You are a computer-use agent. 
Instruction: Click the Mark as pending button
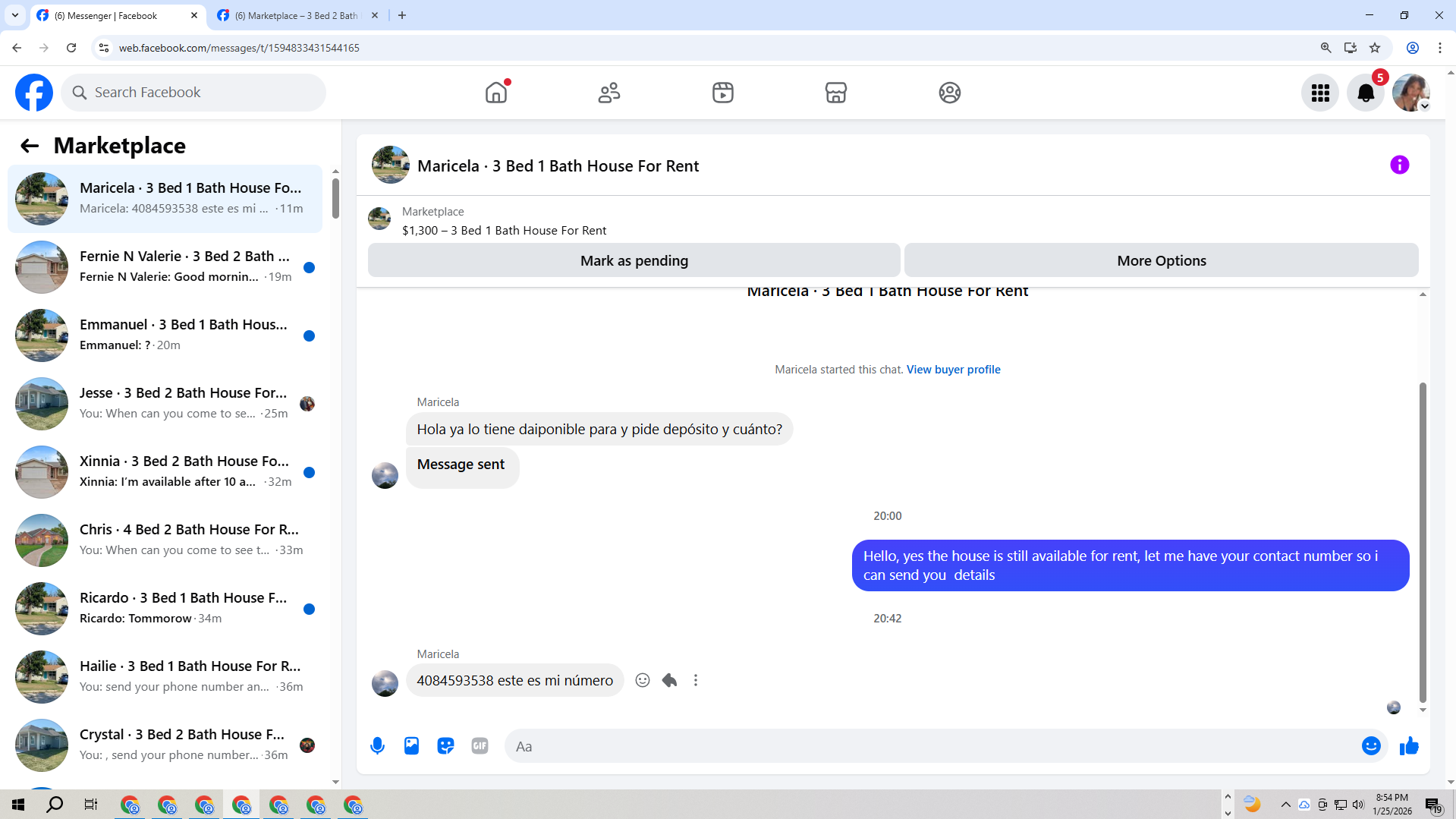(x=634, y=260)
